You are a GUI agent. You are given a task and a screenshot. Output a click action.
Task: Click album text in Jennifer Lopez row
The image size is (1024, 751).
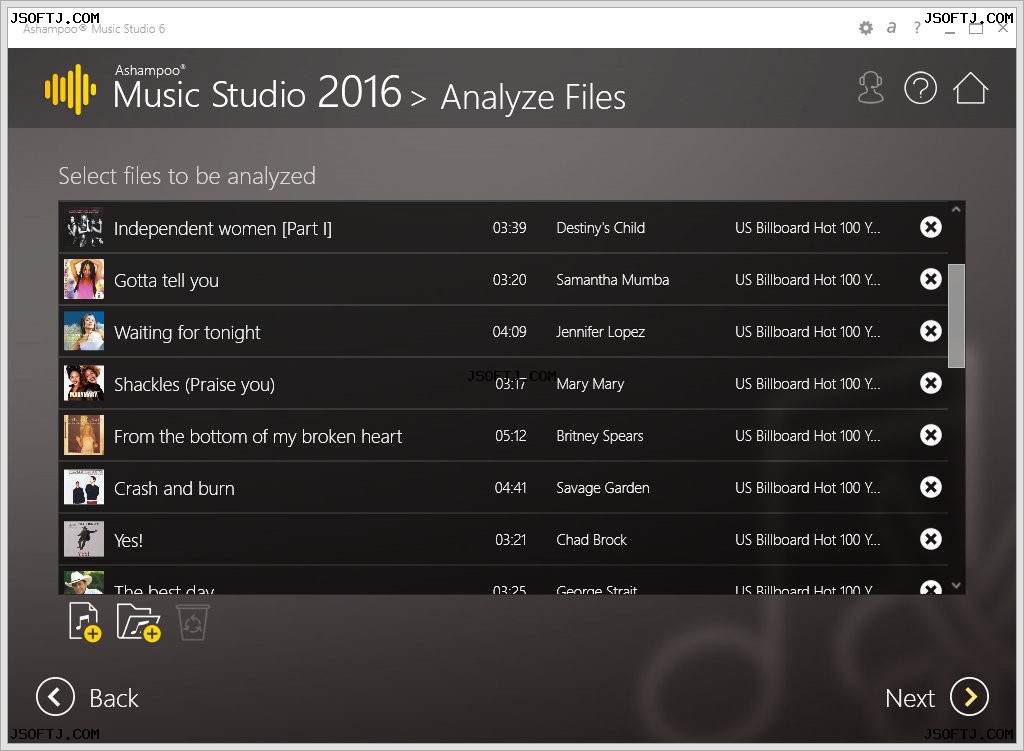[x=807, y=332]
